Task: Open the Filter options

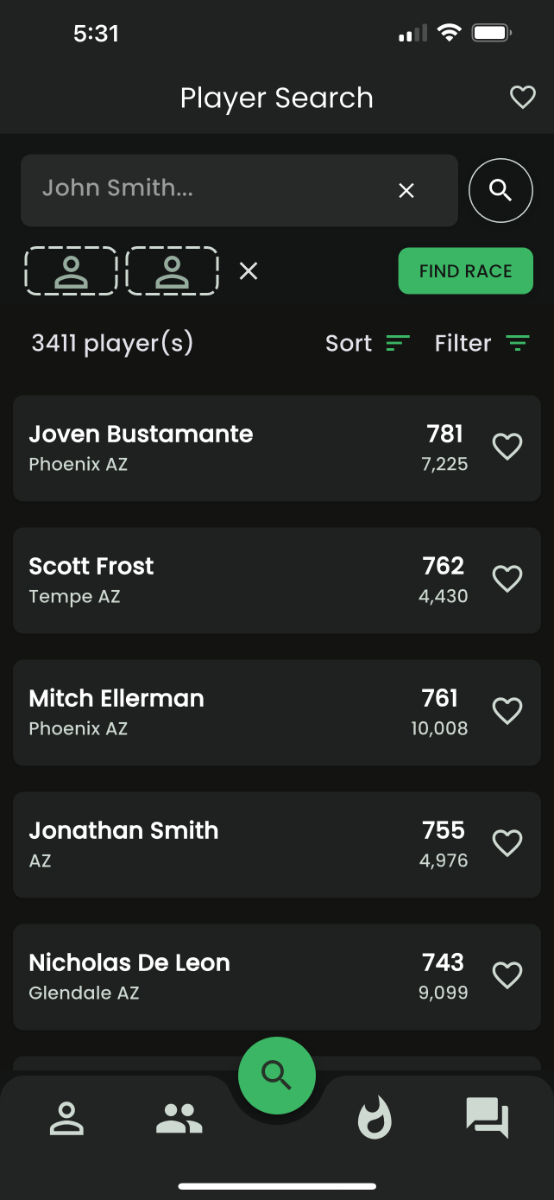Action: [482, 343]
